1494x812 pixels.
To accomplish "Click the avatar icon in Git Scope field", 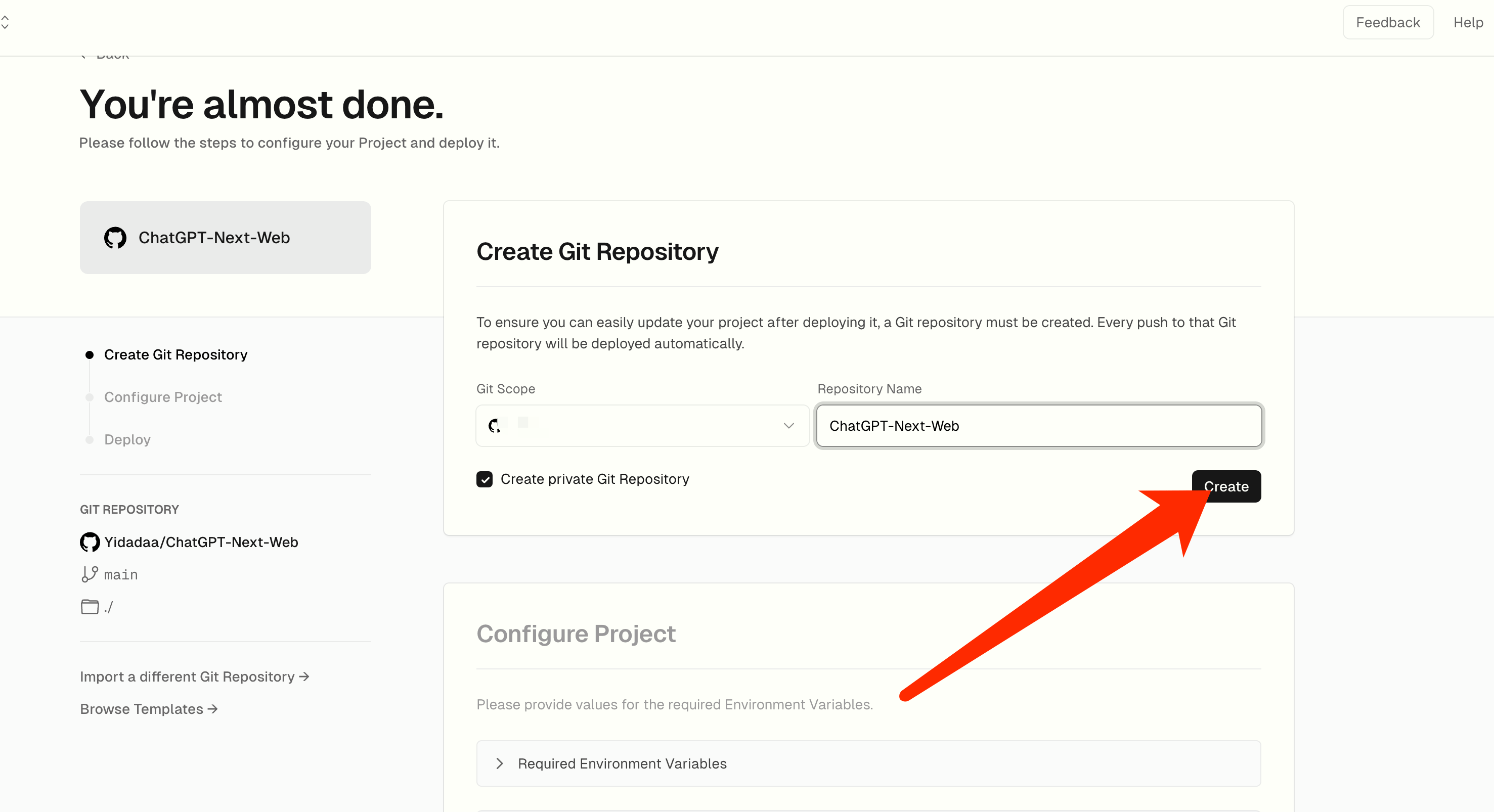I will coord(494,426).
